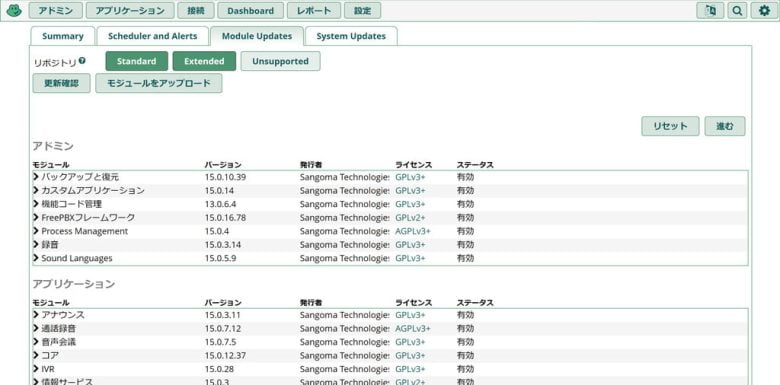Click the 有効 status for 録音
780x385 pixels.
[x=466, y=245]
